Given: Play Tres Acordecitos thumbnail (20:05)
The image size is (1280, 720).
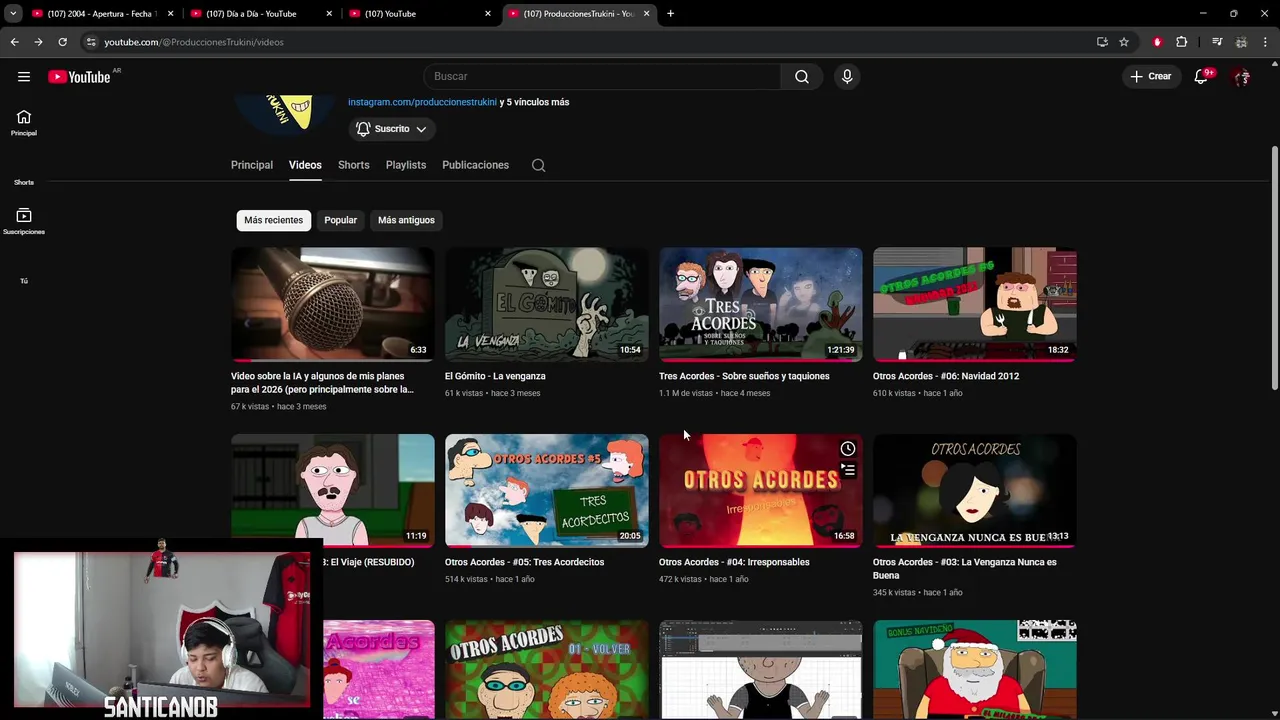Looking at the screenshot, I should [x=547, y=490].
